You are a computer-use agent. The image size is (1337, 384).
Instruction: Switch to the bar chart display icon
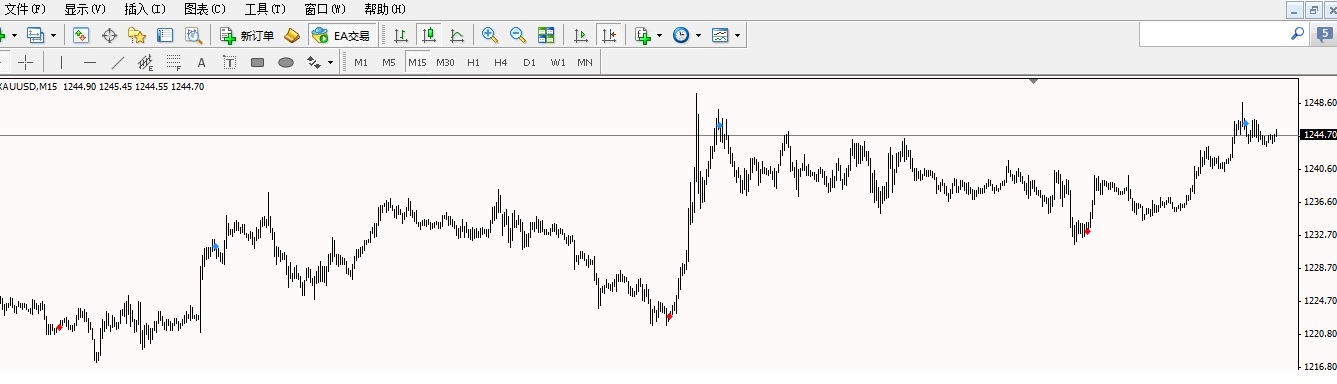point(401,35)
